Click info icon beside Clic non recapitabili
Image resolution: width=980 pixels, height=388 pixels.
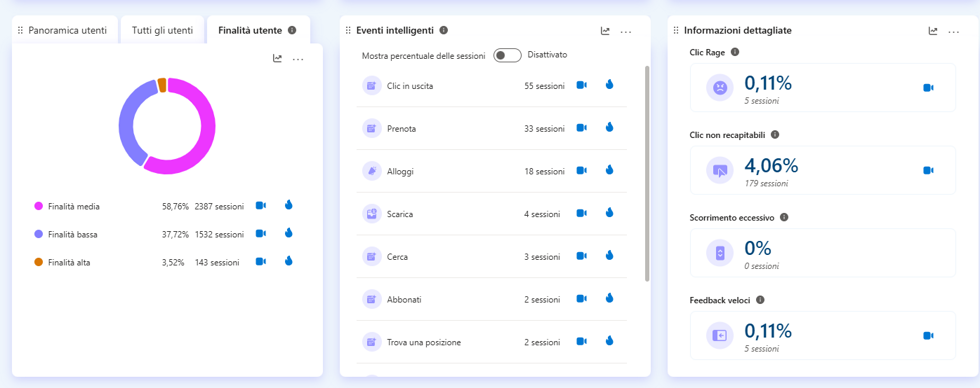click(x=775, y=134)
